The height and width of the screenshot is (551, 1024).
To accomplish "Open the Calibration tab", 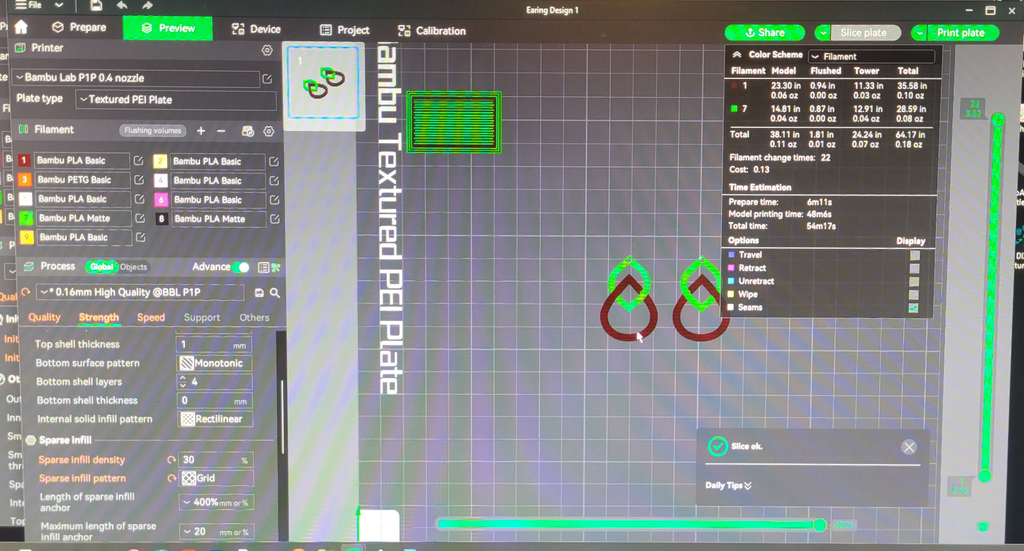I will [432, 31].
